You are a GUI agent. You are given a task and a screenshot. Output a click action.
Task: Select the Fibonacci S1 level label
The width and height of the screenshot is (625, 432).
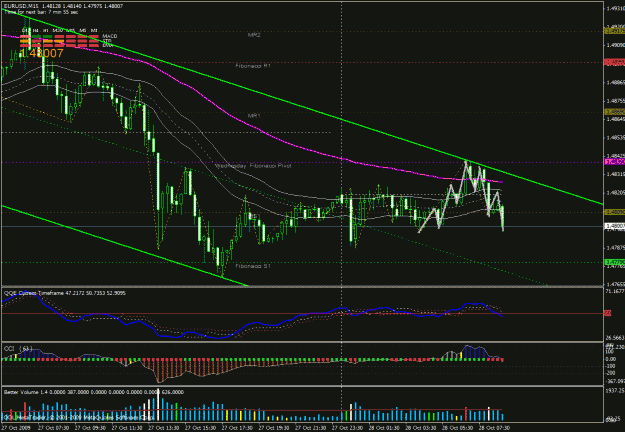tap(253, 266)
